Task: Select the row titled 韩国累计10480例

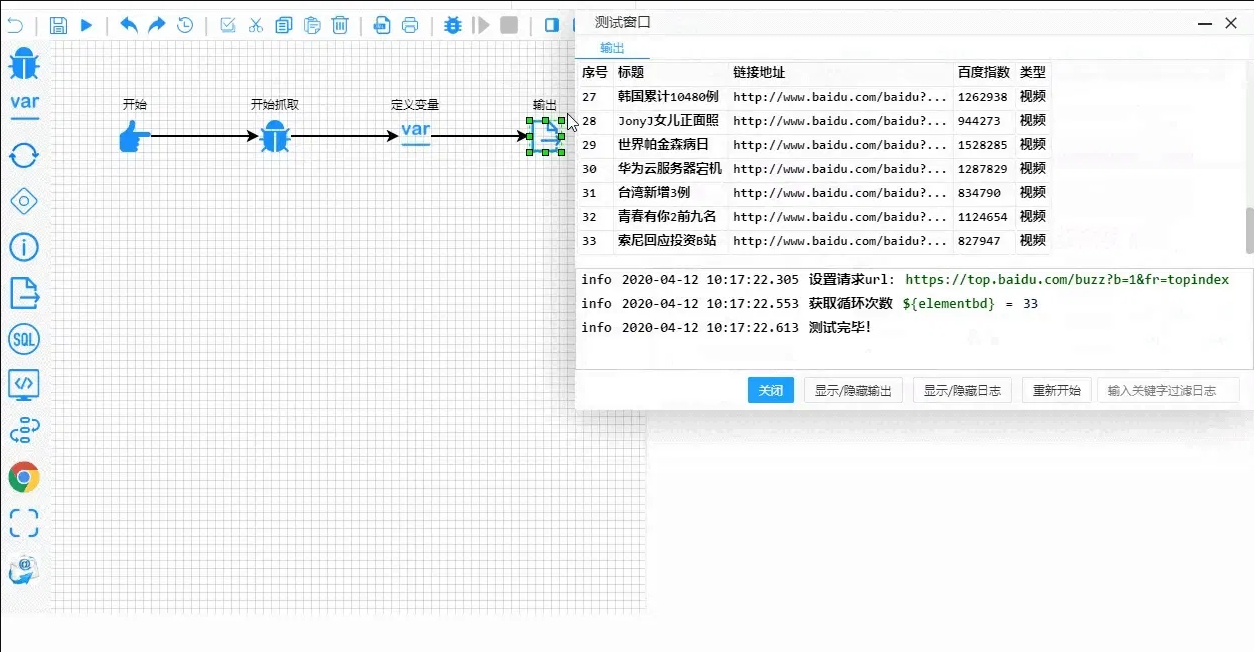Action: 814,97
